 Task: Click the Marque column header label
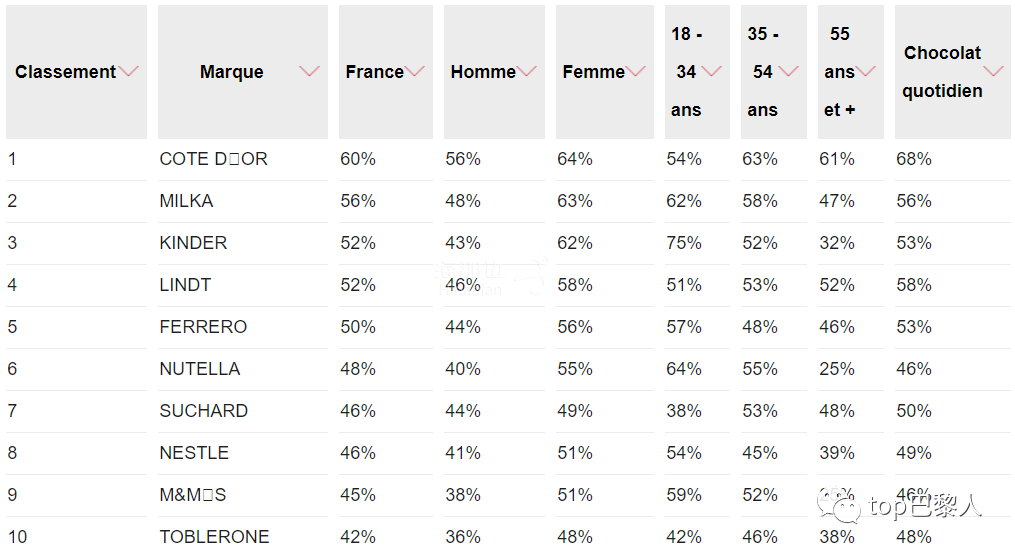pyautogui.click(x=232, y=71)
